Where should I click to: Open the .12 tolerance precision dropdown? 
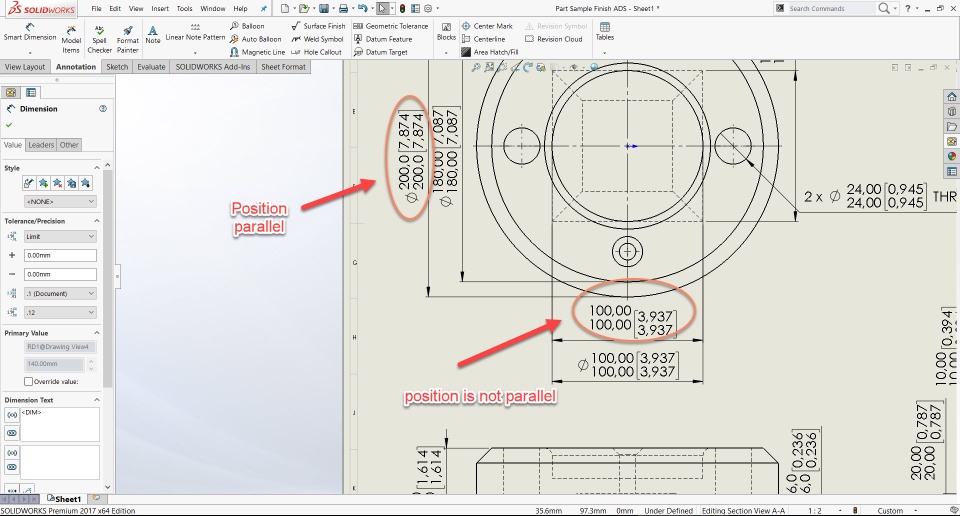click(60, 312)
